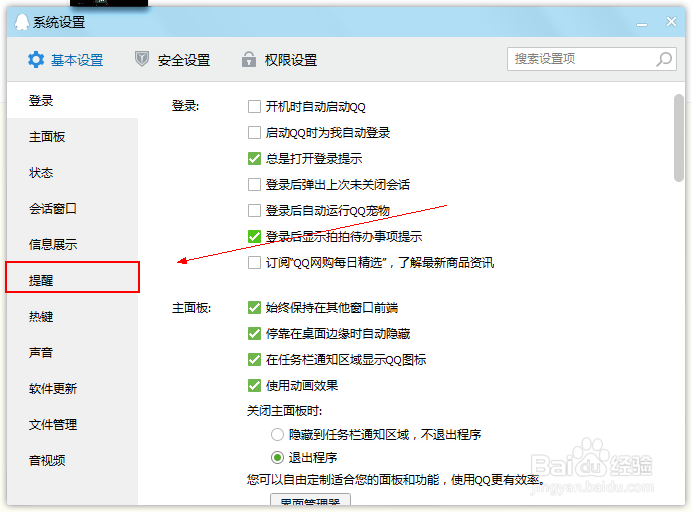
Task: Check 登录后弹出上次未关闭会话
Action: point(254,184)
